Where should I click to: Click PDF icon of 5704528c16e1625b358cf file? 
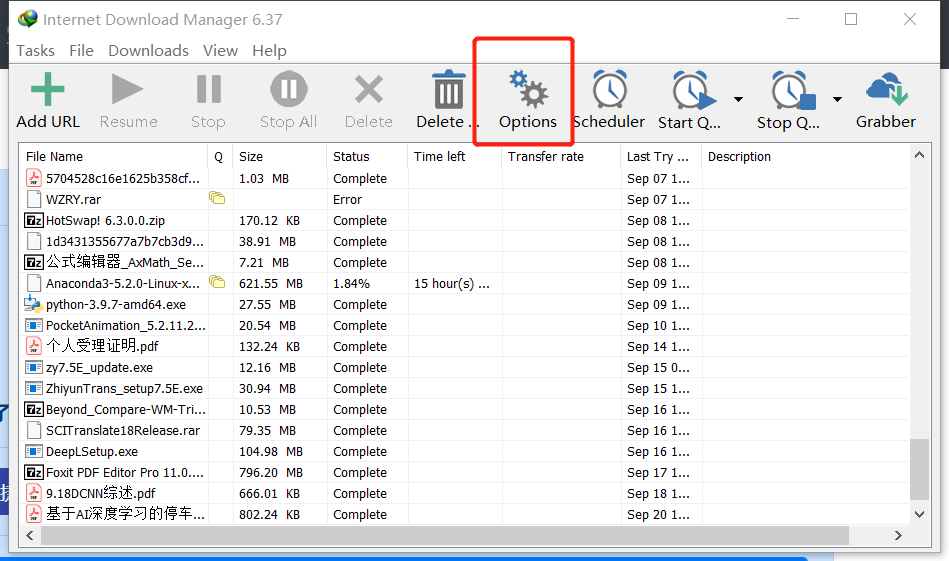click(x=34, y=178)
